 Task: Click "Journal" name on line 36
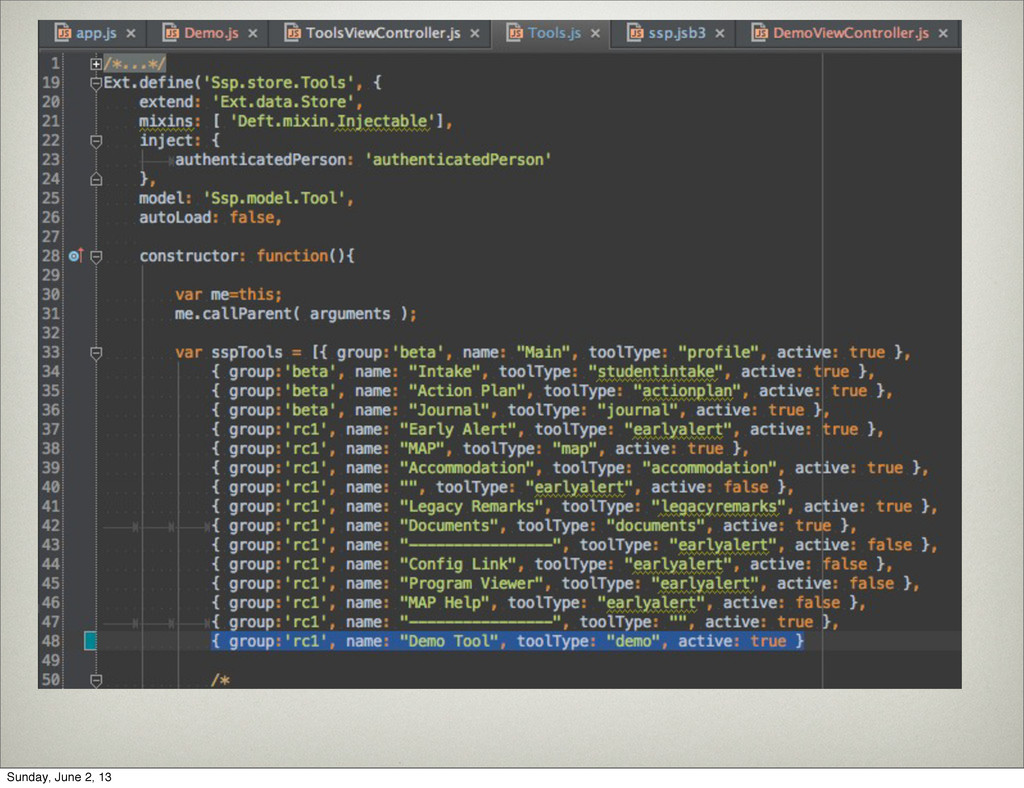[449, 410]
